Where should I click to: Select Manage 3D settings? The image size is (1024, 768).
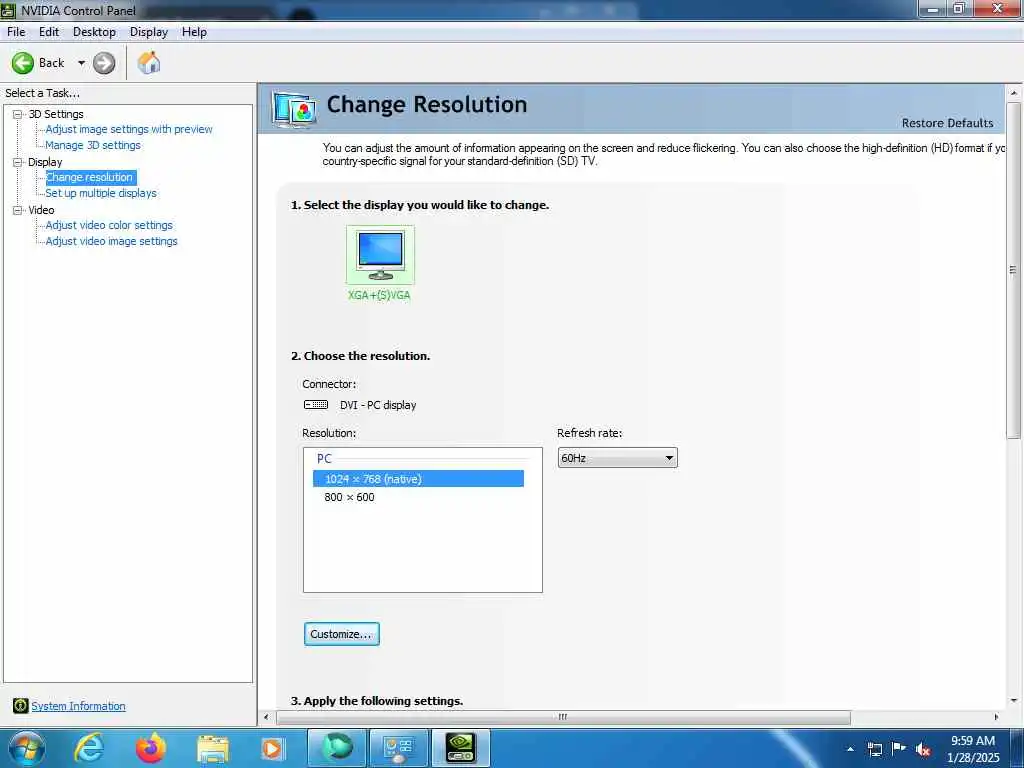coord(93,145)
